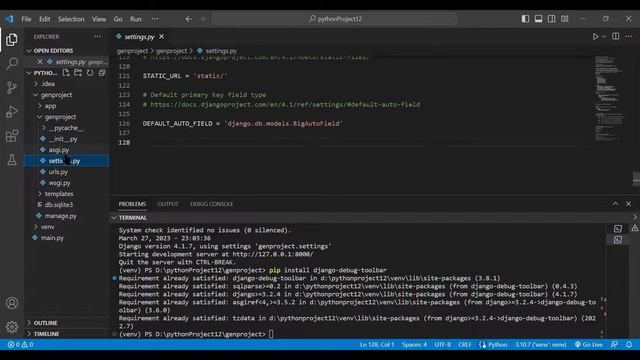Toggle the bottom panel visibility
The height and width of the screenshot is (360, 640).
point(538,19)
